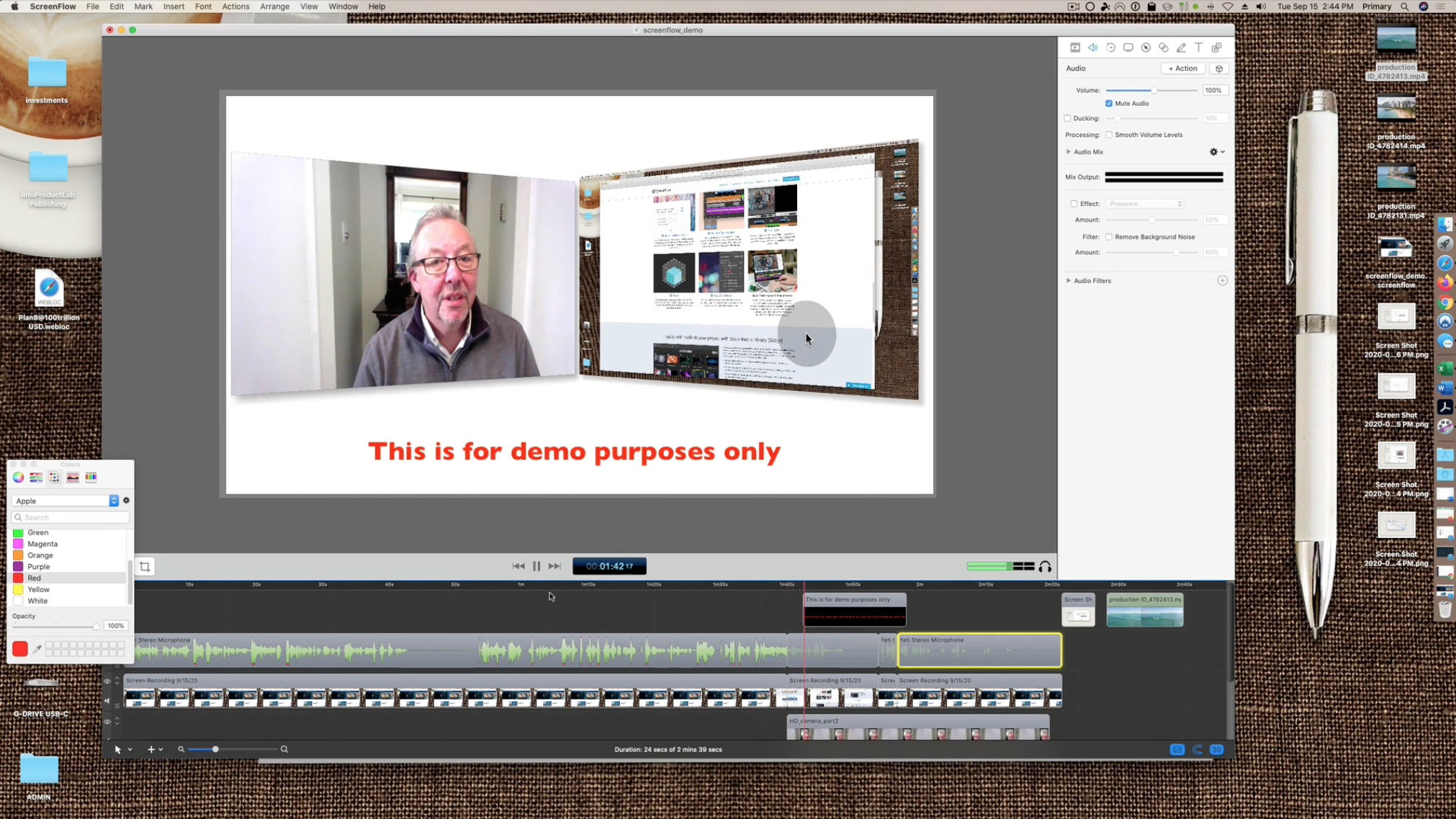Select the pencils tab in Colors
Image resolution: width=1456 pixels, height=819 pixels.
(x=91, y=477)
